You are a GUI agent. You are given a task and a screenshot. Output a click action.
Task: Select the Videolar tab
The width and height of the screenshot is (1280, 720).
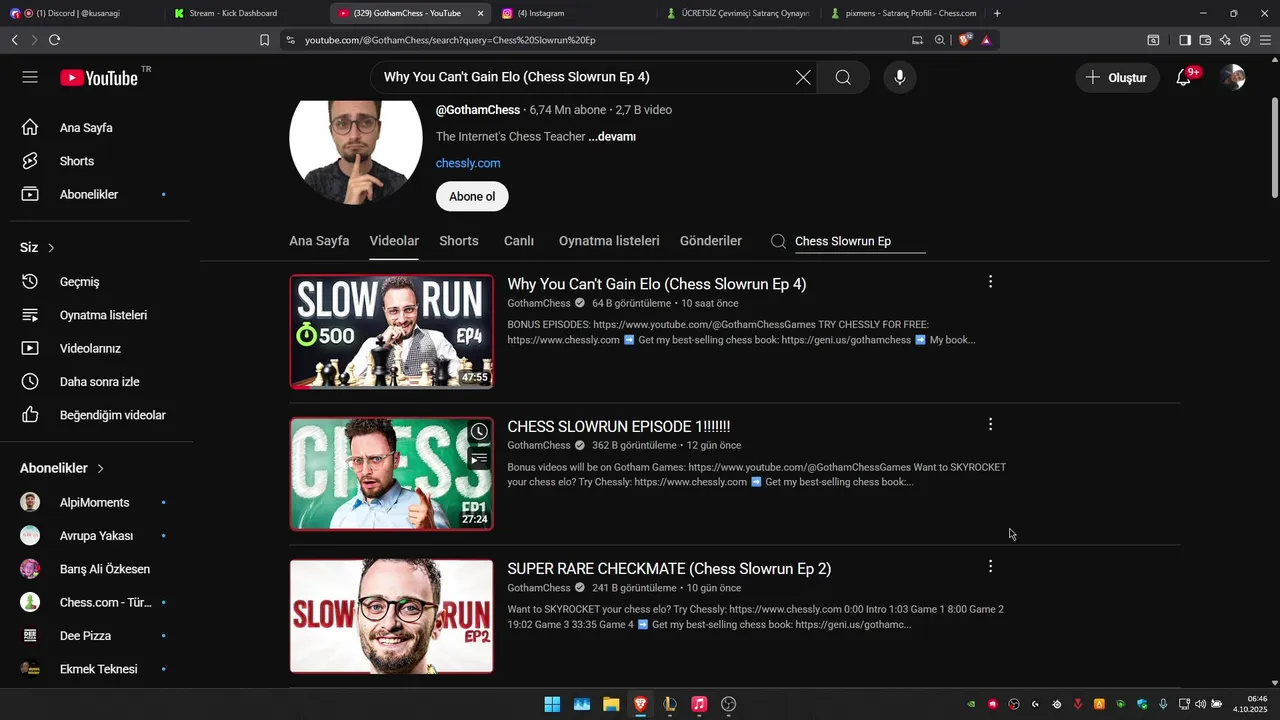pyautogui.click(x=394, y=241)
